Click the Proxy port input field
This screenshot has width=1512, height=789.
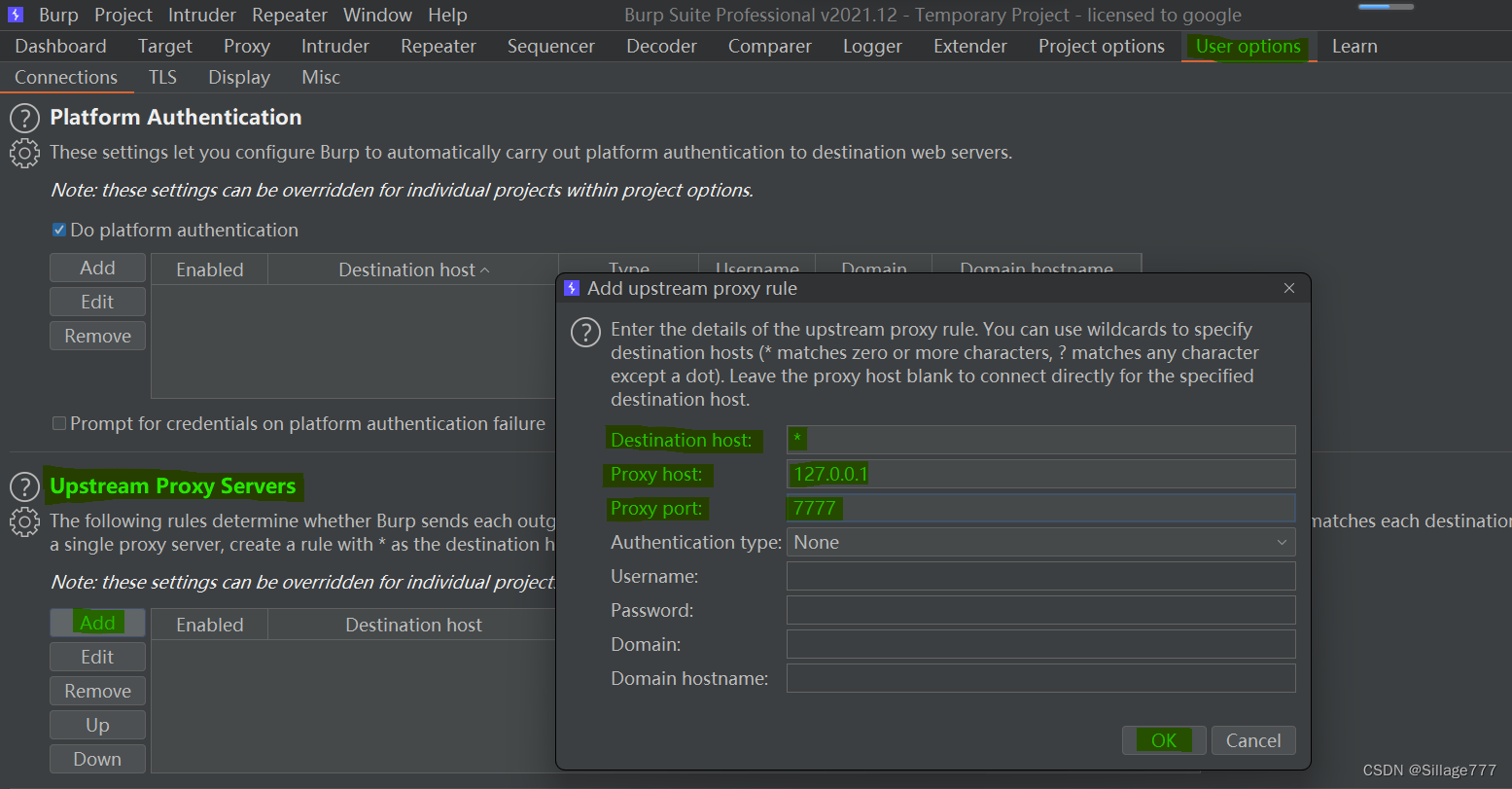point(1040,508)
